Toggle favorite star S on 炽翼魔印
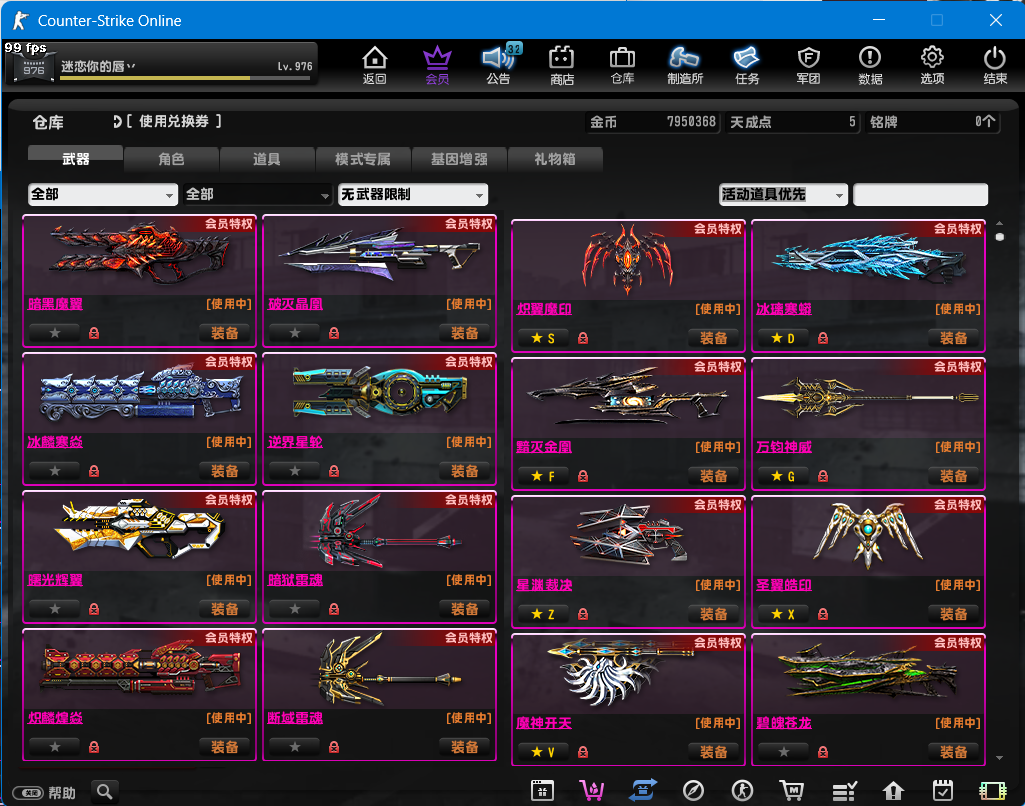The image size is (1025, 806). click(x=543, y=338)
